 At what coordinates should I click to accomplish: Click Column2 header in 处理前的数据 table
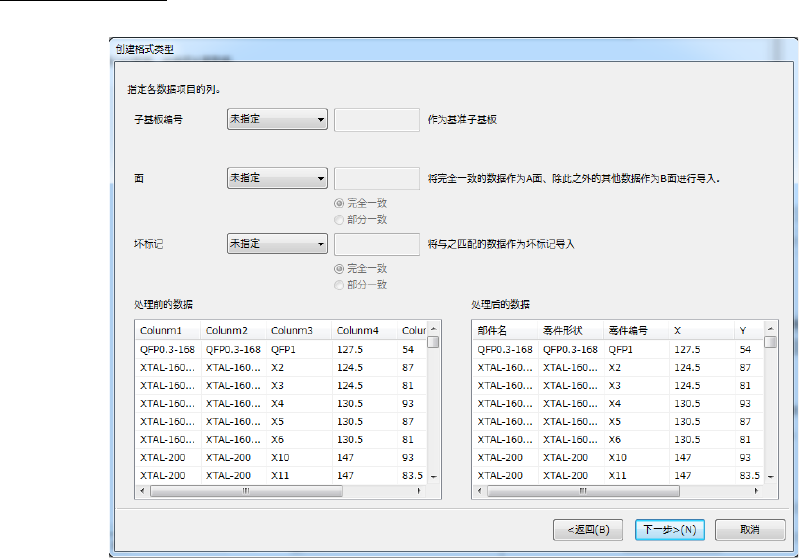coord(233,330)
